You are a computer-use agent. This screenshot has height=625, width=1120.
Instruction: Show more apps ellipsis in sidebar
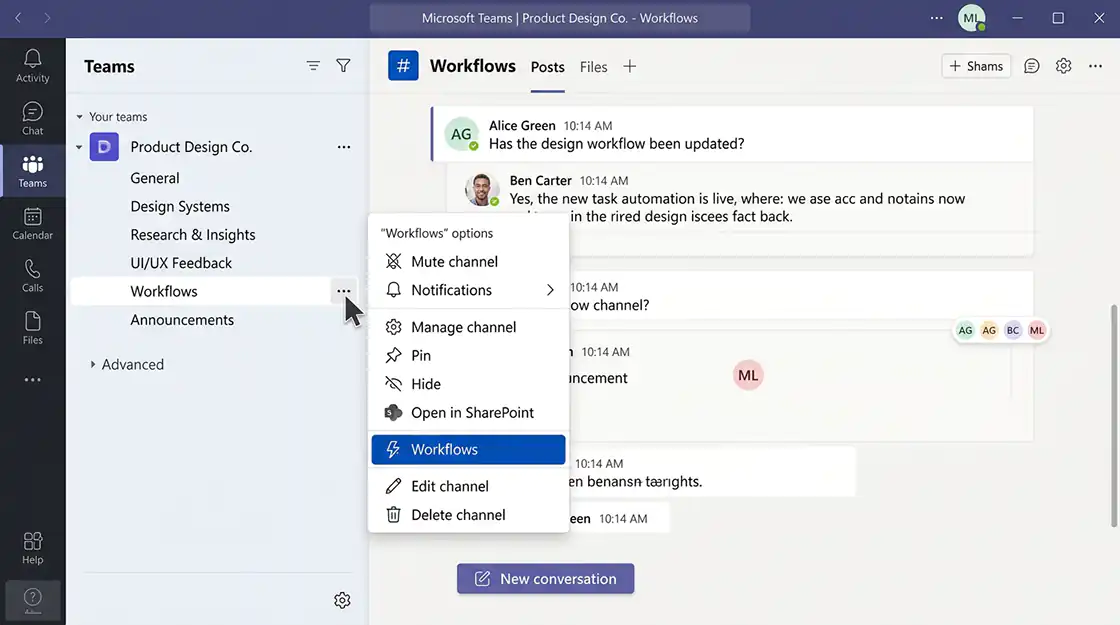(32, 380)
